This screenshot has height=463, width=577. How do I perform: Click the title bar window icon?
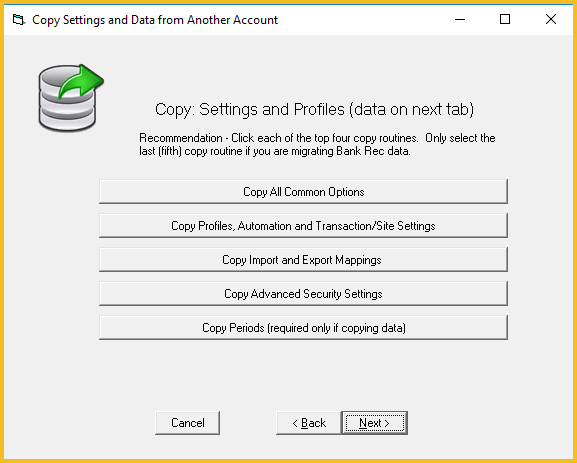coord(18,19)
